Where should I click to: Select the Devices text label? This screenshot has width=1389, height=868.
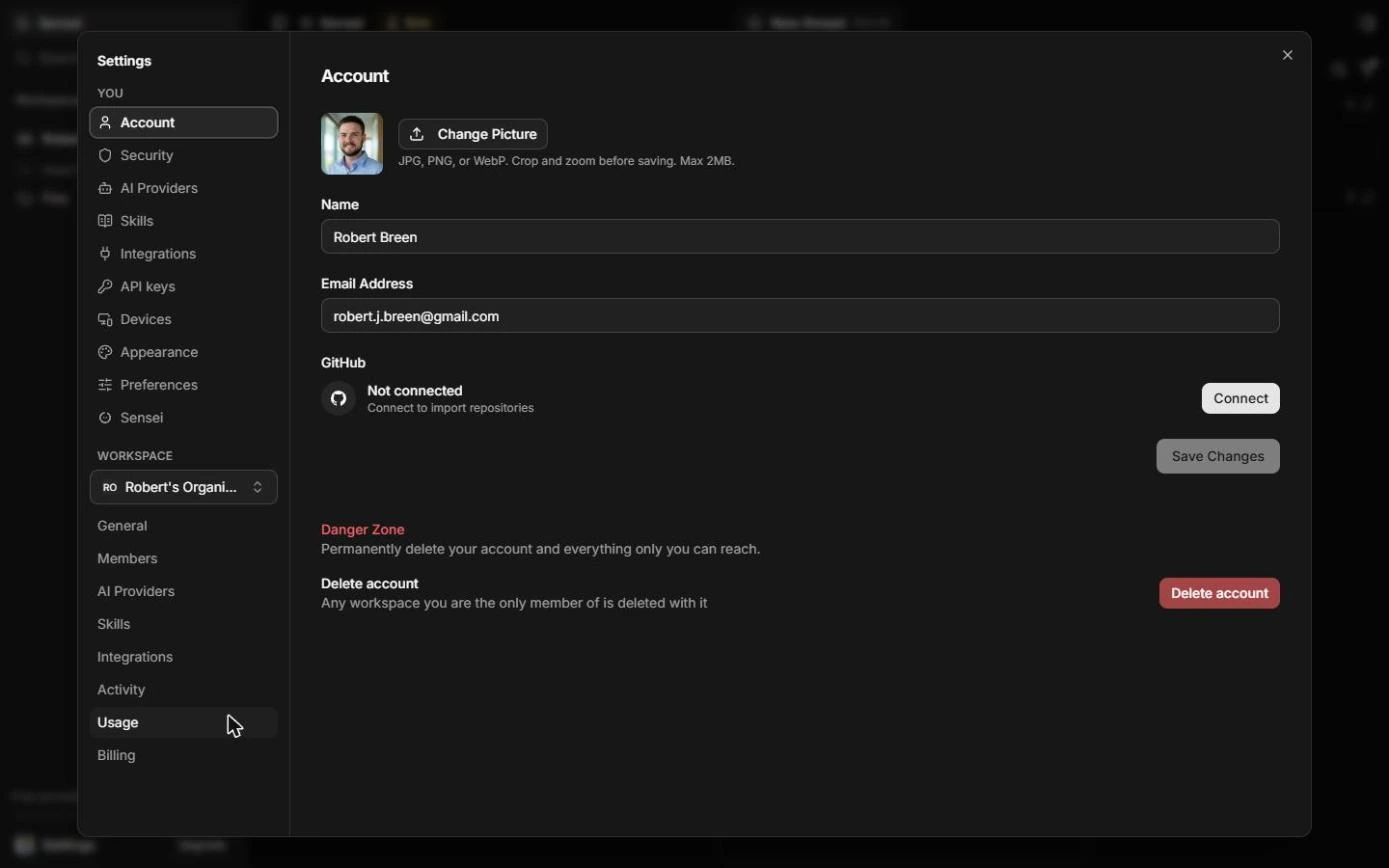point(146,320)
